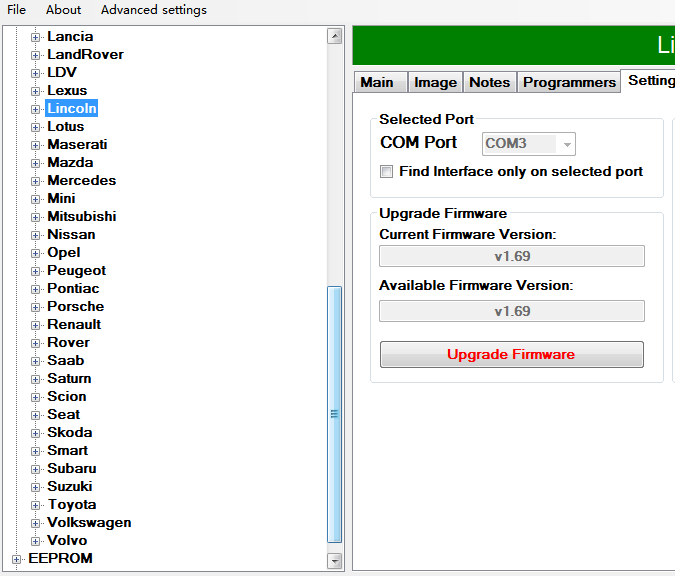Open the About menu
The height and width of the screenshot is (576, 679).
[x=64, y=10]
